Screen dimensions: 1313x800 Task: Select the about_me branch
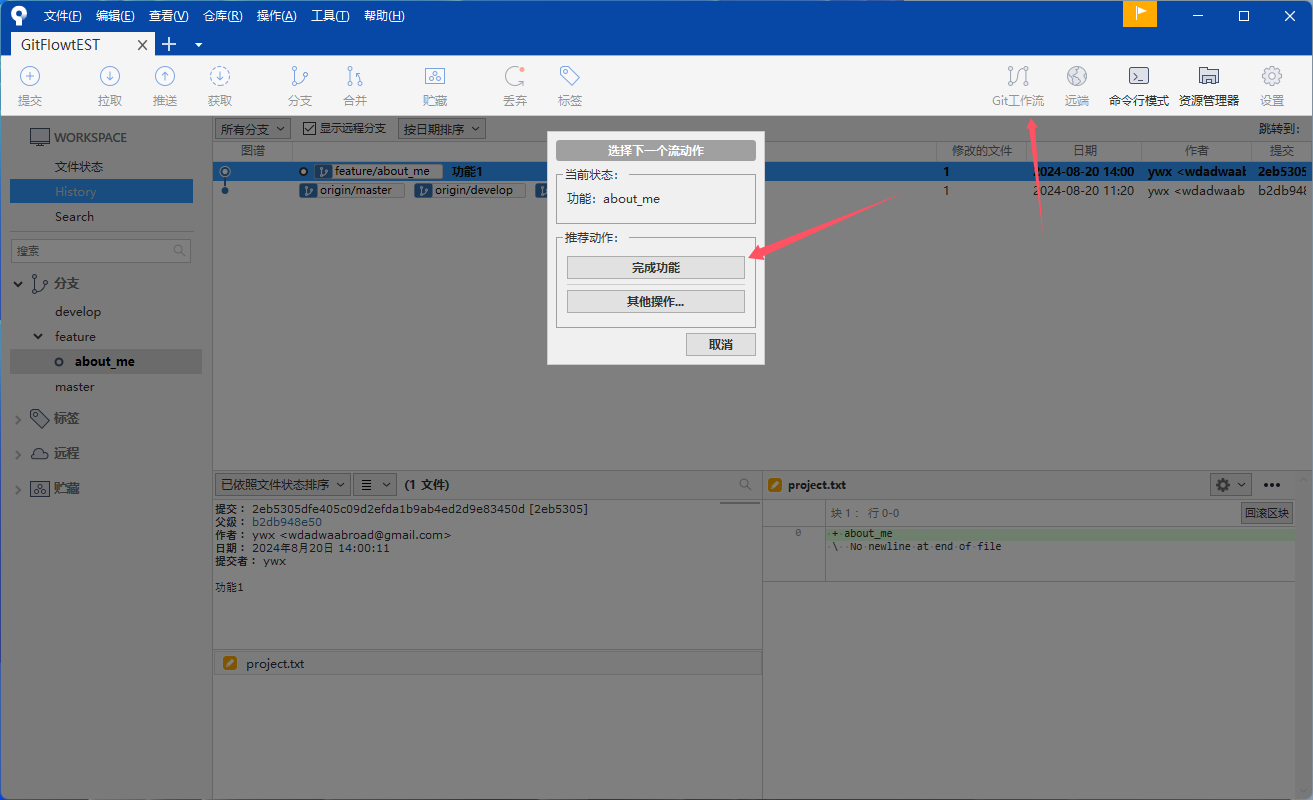pos(105,362)
